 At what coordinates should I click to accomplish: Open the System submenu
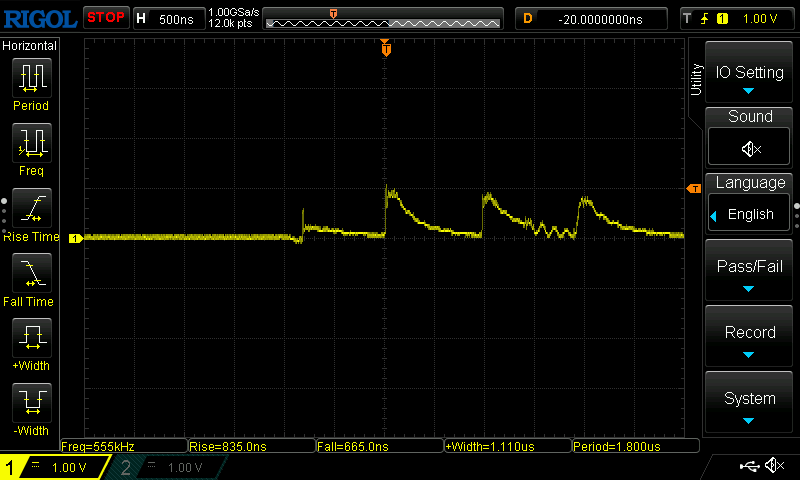coord(749,404)
